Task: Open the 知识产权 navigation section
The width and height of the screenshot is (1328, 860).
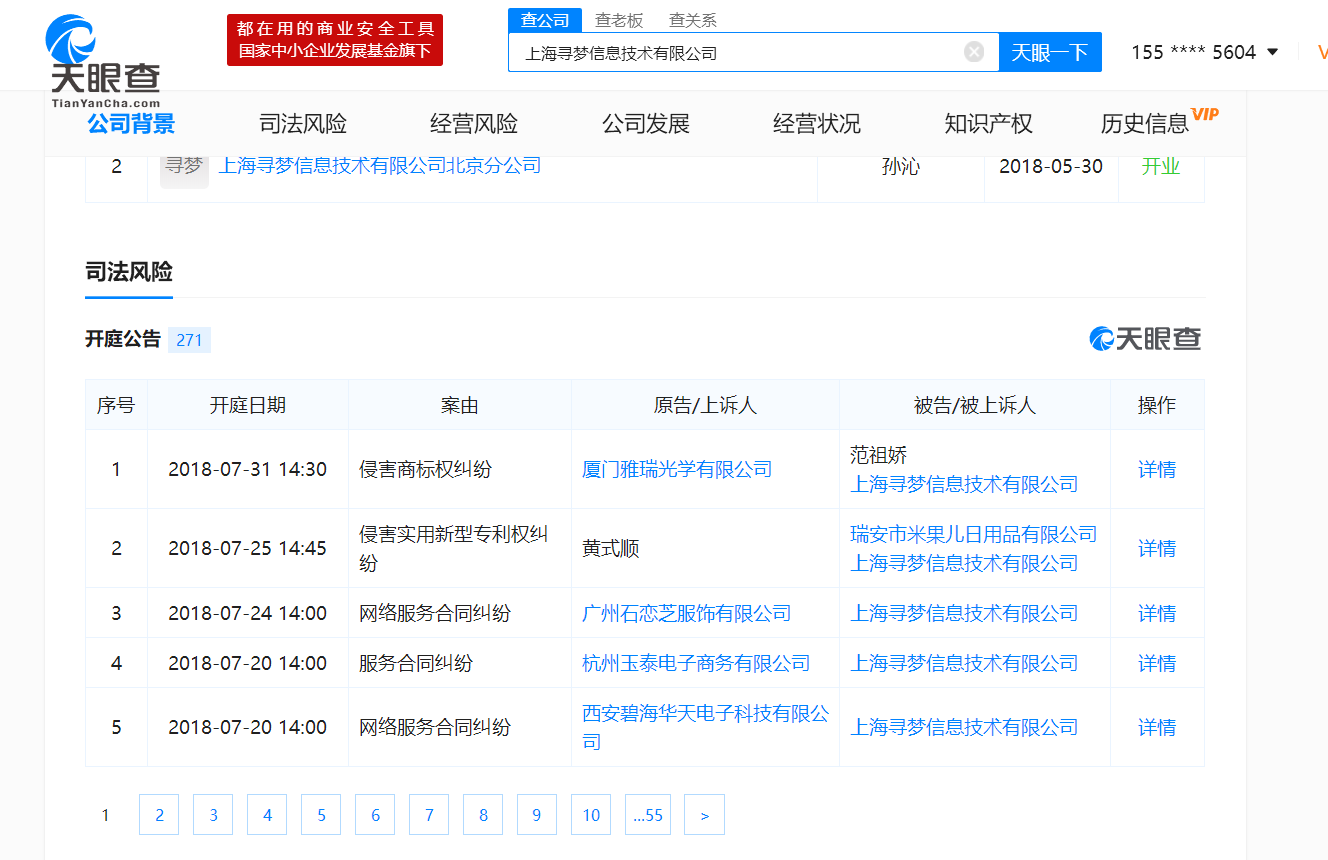Action: point(986,123)
